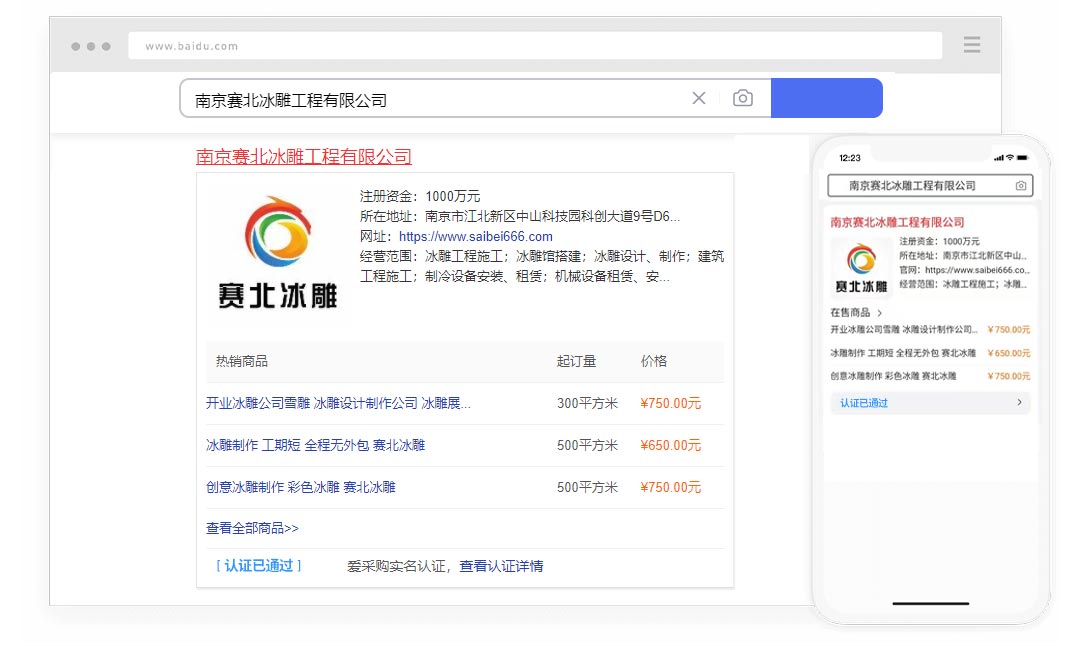Open the 开业冰雕公司雪雕 product link
This screenshot has width=1080, height=646.
[x=338, y=403]
